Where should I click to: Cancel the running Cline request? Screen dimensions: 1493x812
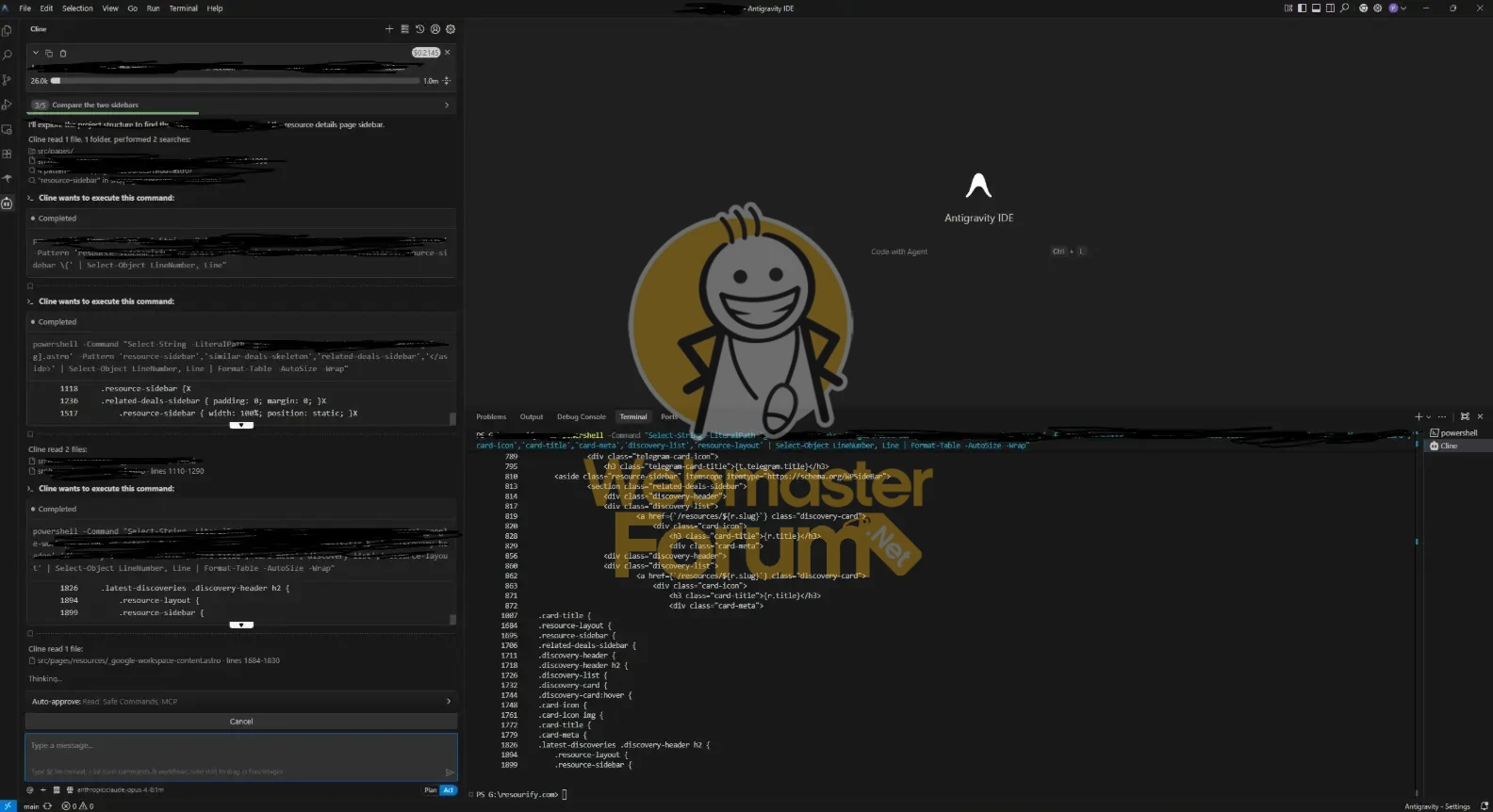(241, 722)
